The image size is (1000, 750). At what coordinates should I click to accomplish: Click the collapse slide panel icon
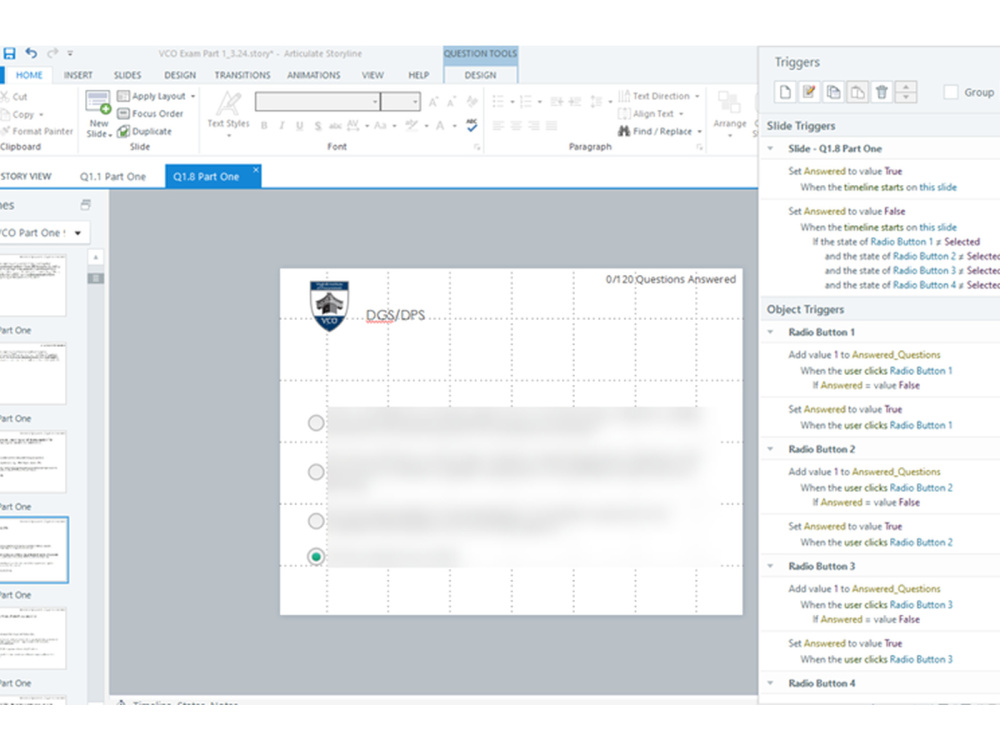85,205
